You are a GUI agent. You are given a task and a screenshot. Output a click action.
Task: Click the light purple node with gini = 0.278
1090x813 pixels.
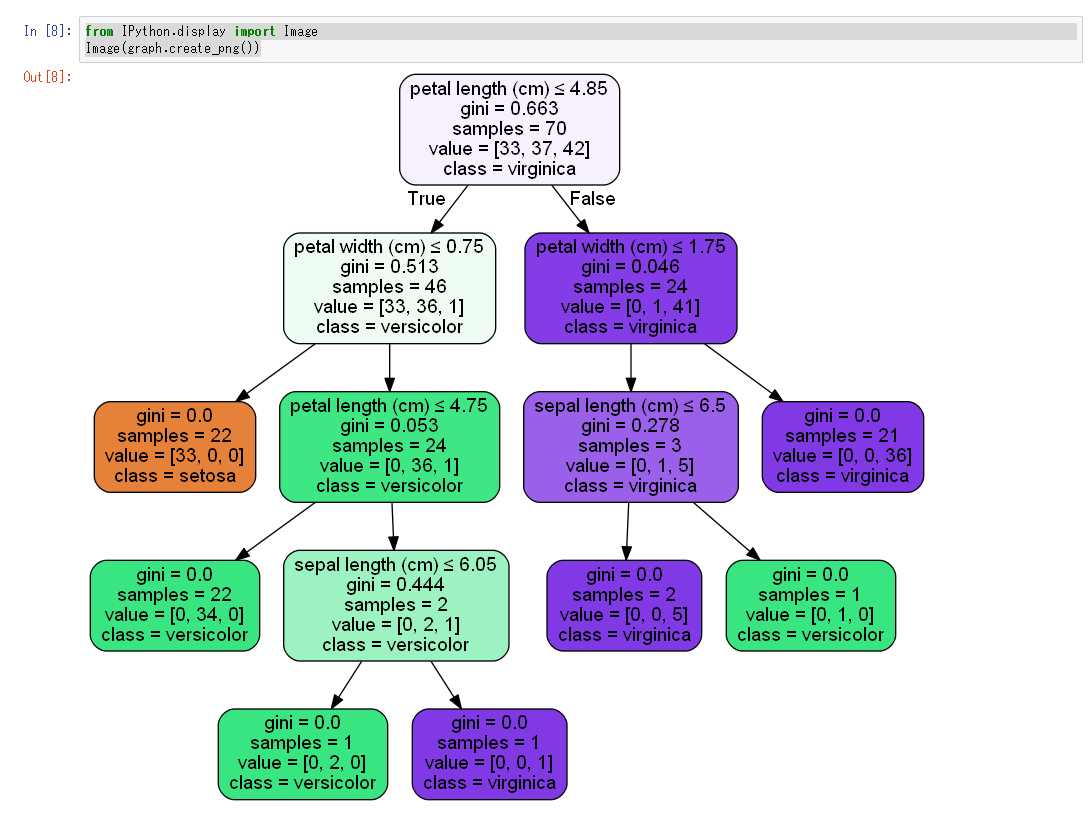pos(631,446)
